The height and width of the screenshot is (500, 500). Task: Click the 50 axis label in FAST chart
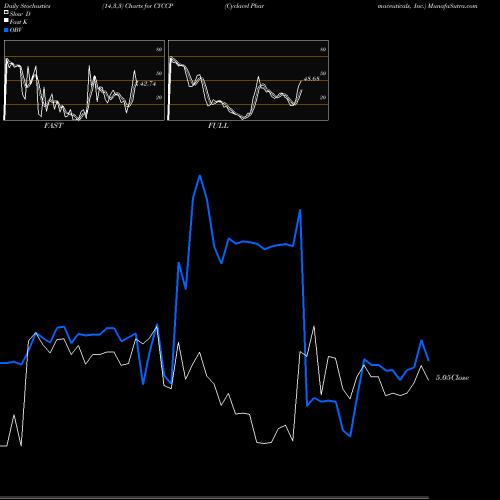[x=159, y=73]
